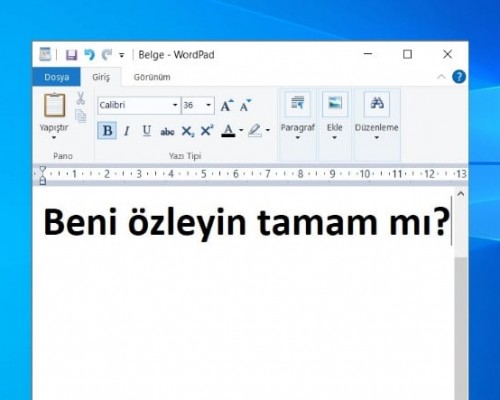Open the Dosya file menu

tap(56, 77)
